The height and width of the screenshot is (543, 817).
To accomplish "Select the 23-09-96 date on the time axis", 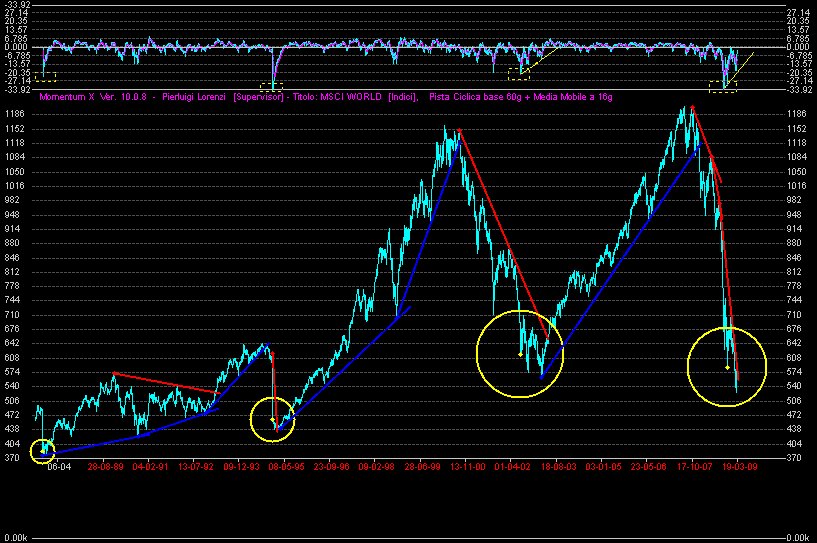I will 331,466.
